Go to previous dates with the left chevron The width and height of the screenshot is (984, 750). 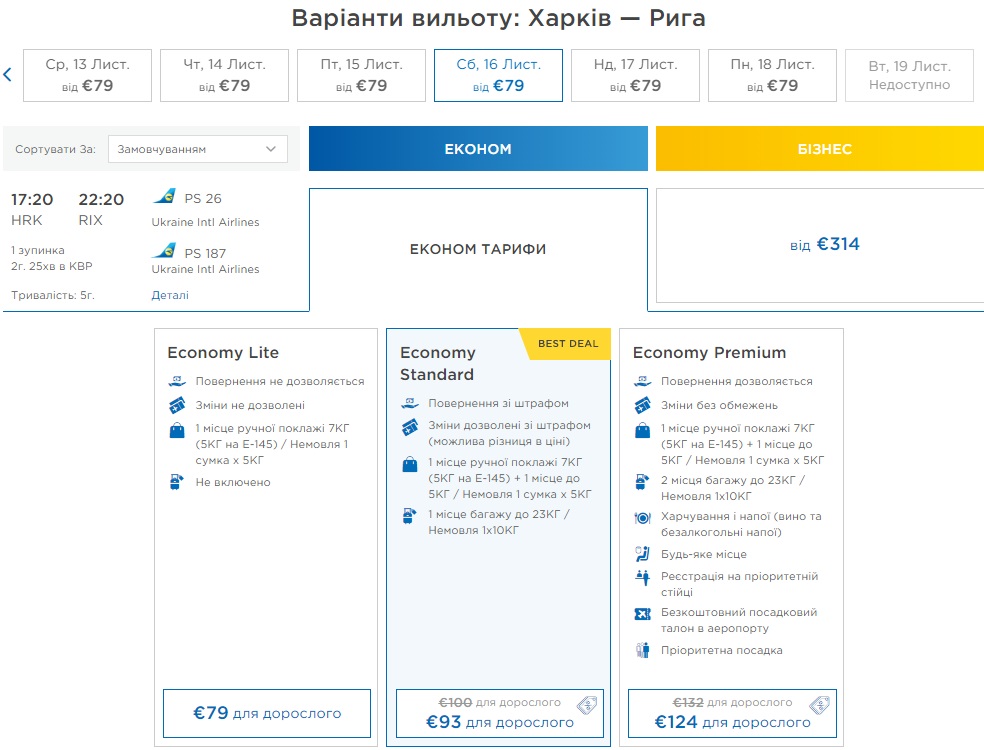(7, 75)
